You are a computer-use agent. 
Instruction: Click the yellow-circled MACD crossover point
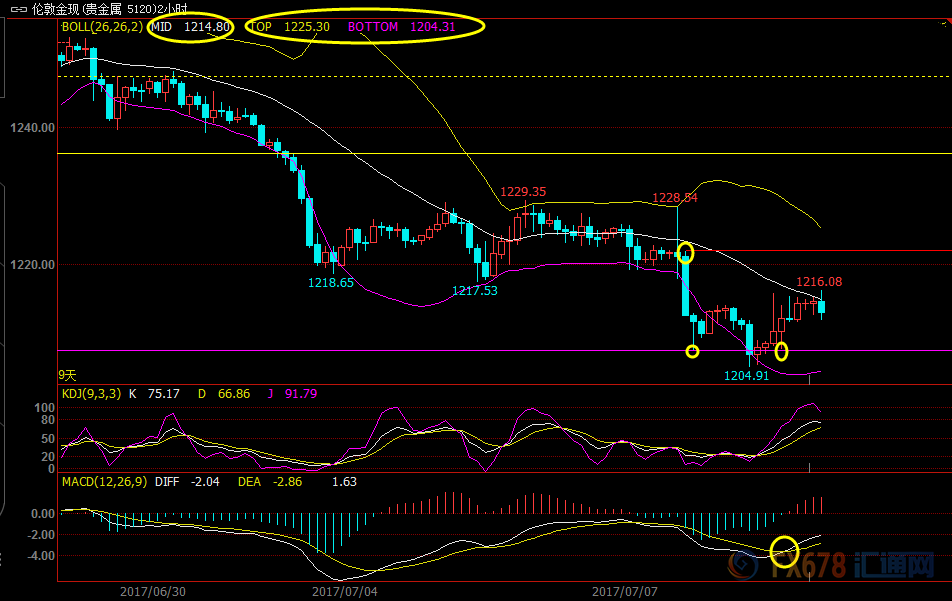[785, 549]
